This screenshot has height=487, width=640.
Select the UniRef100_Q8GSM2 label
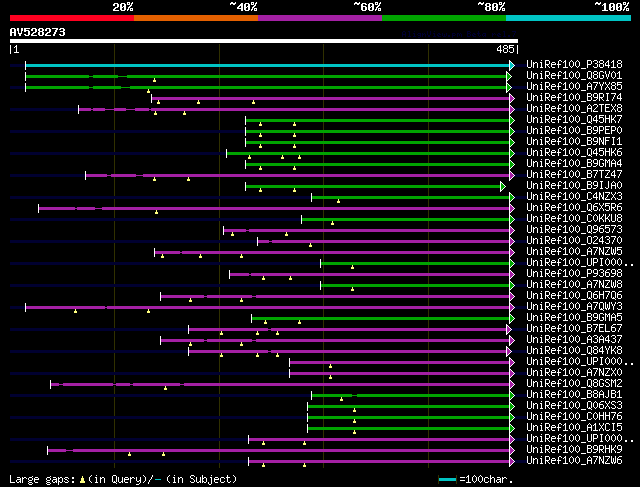coord(574,384)
